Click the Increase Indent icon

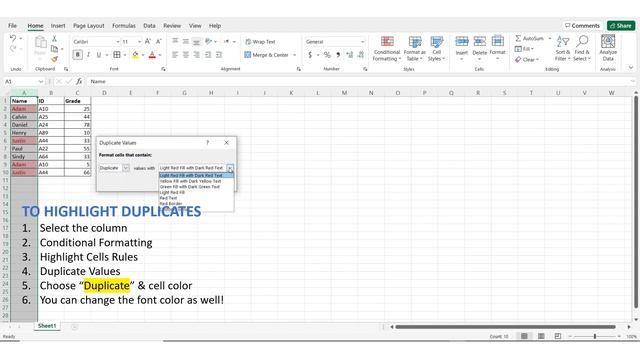point(219,55)
